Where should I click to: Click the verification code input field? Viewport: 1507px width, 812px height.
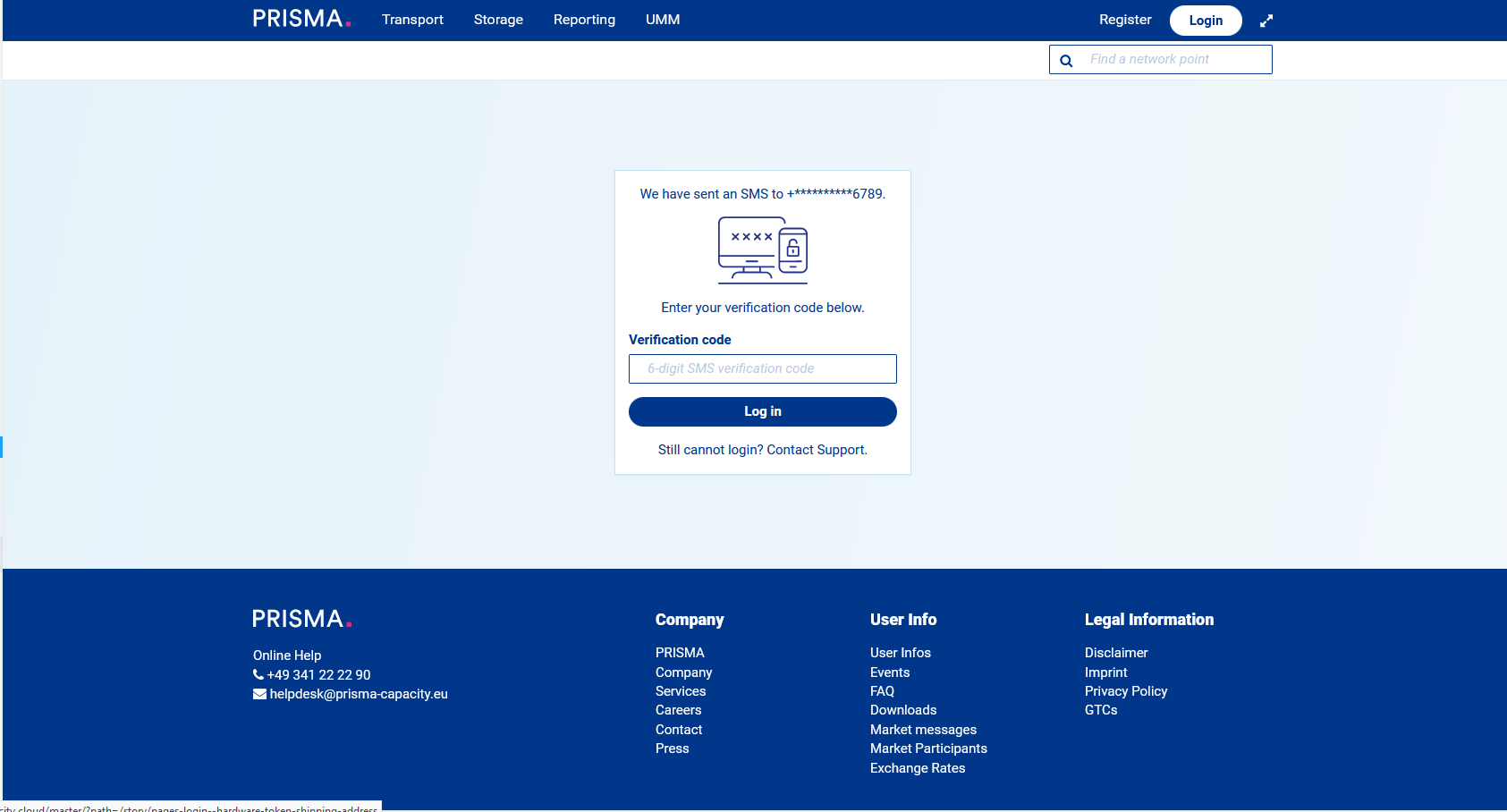click(763, 368)
